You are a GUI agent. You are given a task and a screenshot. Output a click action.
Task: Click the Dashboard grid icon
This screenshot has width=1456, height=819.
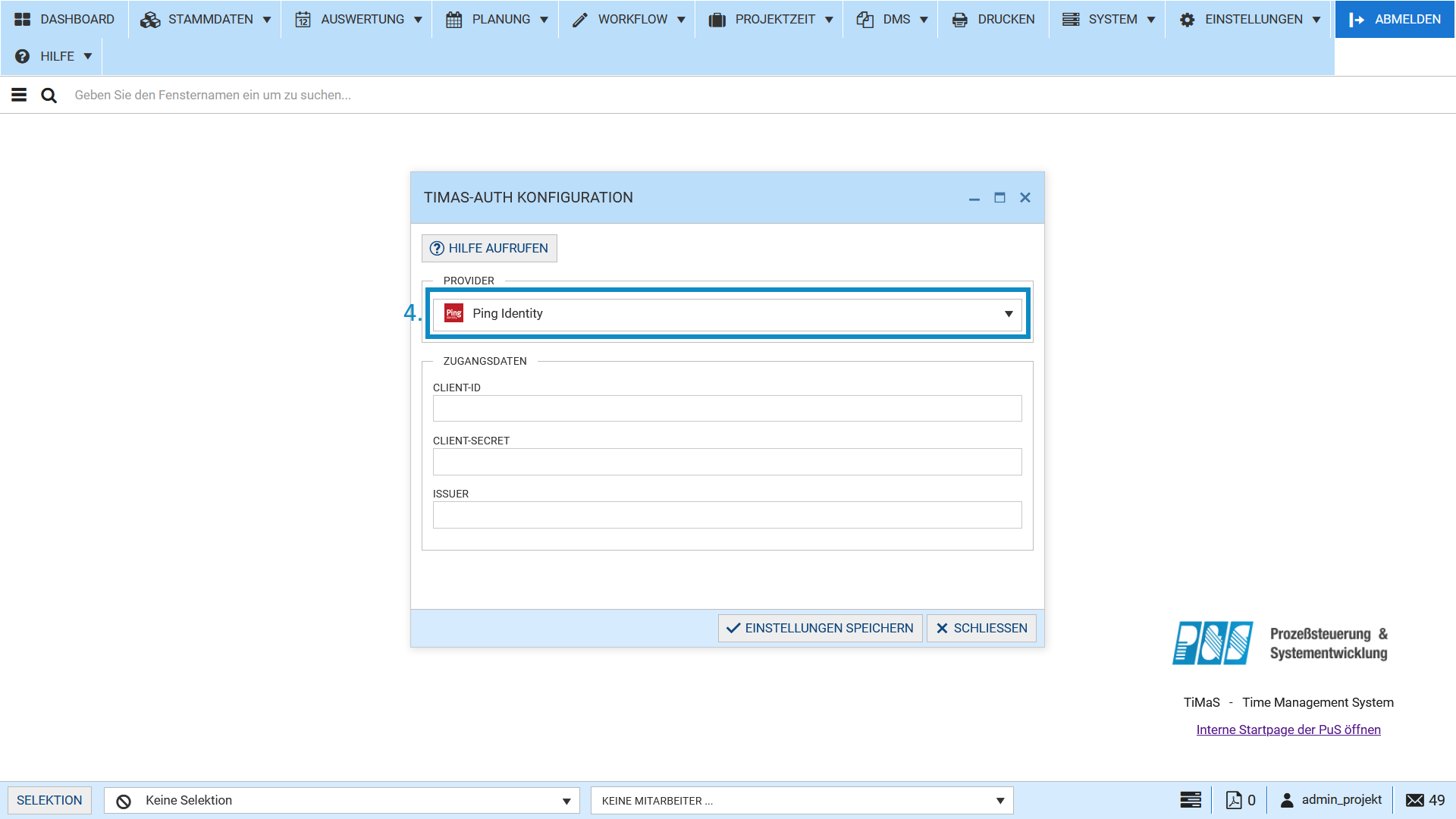pos(23,20)
